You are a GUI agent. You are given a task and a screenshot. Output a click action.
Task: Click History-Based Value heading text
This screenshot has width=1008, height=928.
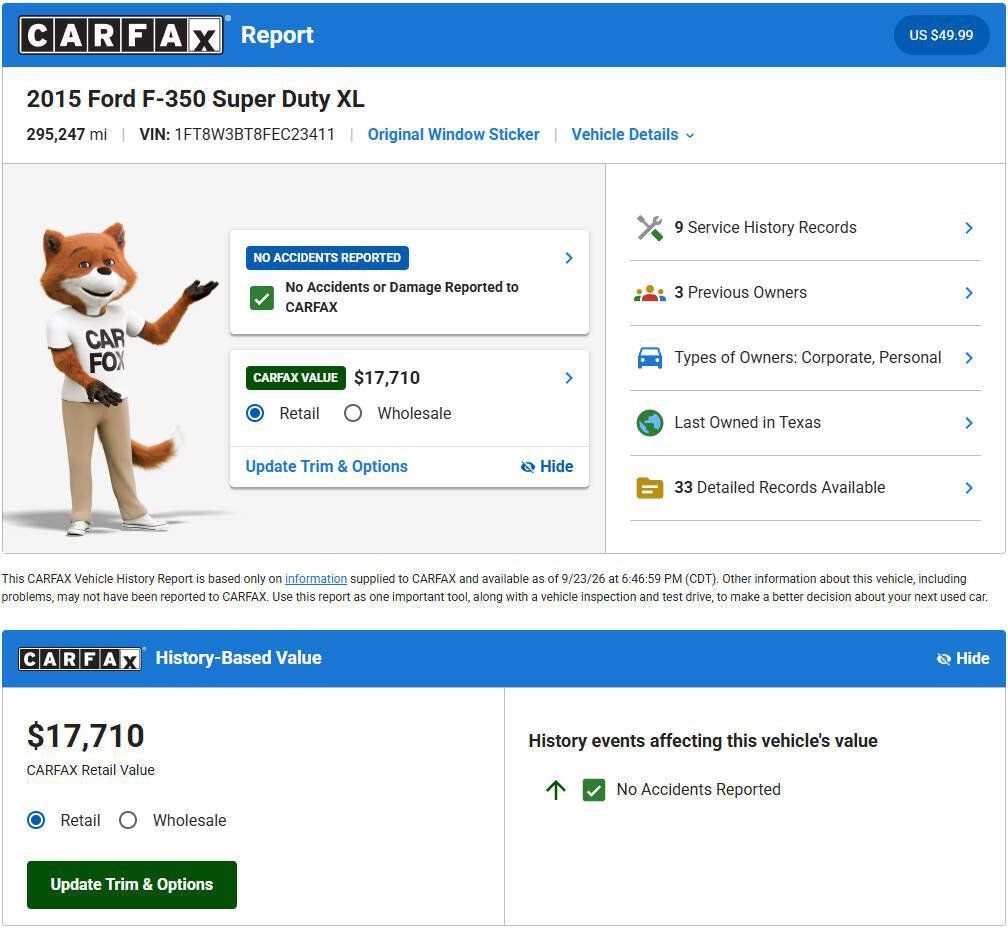[x=238, y=658]
